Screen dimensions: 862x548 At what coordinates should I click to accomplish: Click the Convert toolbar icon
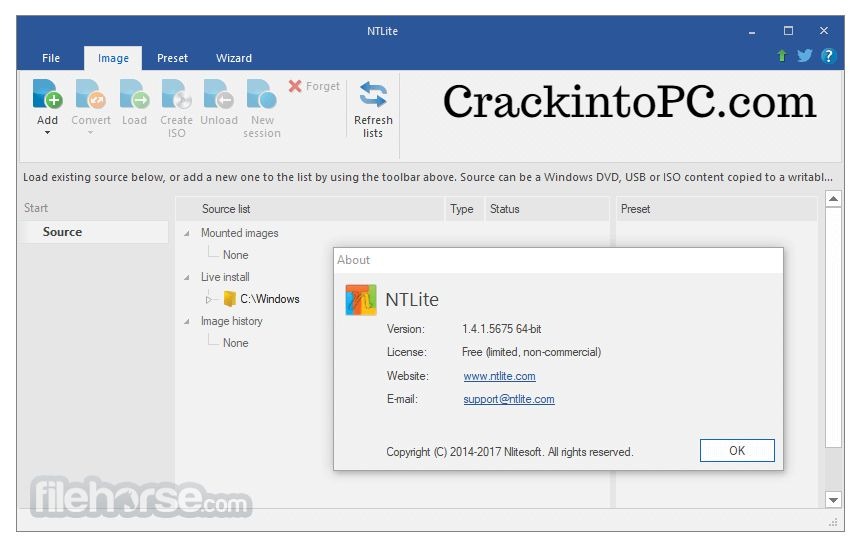click(x=91, y=93)
